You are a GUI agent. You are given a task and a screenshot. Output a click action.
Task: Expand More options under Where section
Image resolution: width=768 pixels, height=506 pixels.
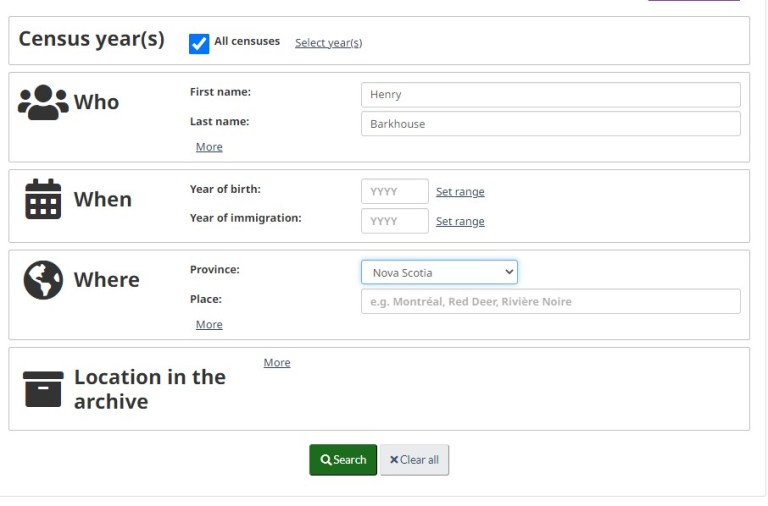[x=209, y=324]
